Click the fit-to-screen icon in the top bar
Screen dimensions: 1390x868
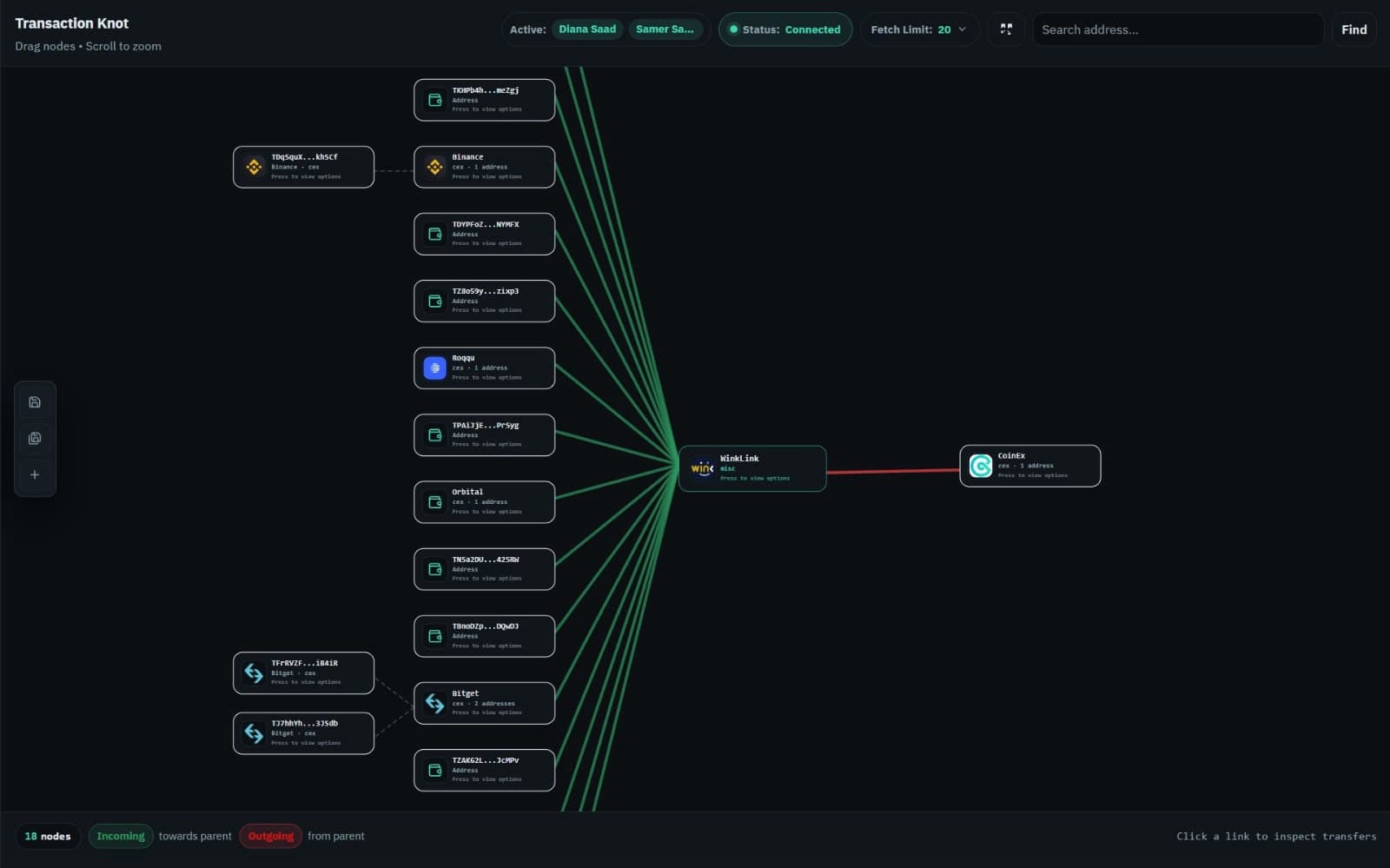(x=1006, y=30)
